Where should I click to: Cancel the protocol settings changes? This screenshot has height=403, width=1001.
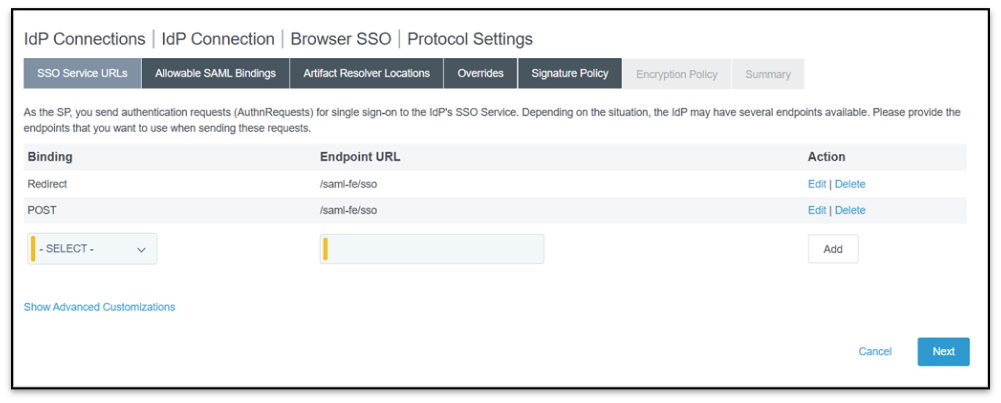tap(875, 351)
